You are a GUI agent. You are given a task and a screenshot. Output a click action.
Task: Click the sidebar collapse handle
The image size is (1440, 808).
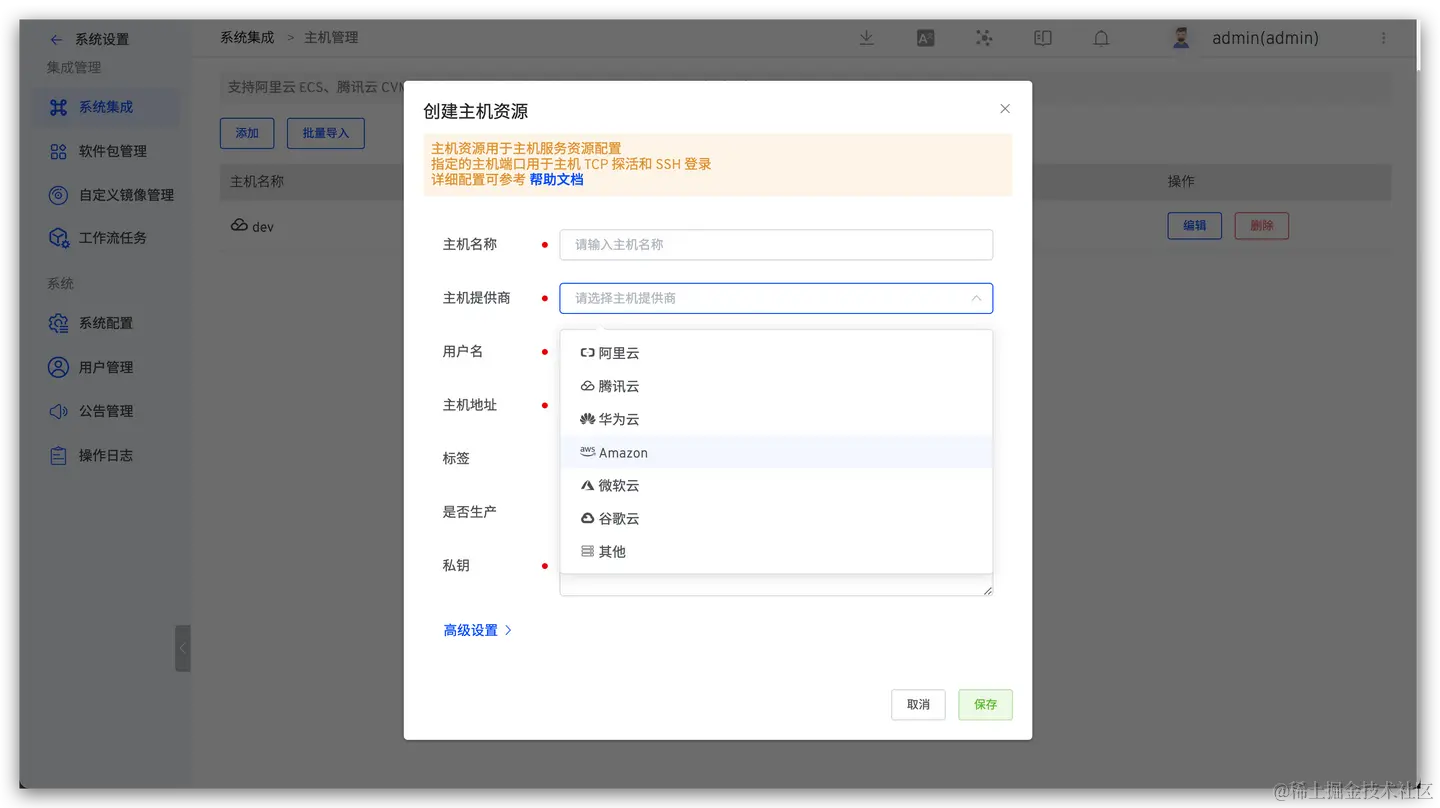(182, 648)
